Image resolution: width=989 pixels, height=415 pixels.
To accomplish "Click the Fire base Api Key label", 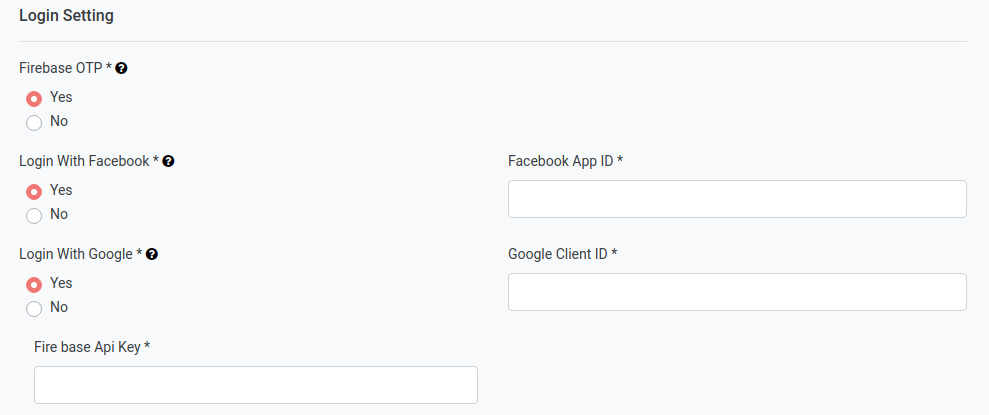I will coord(92,347).
